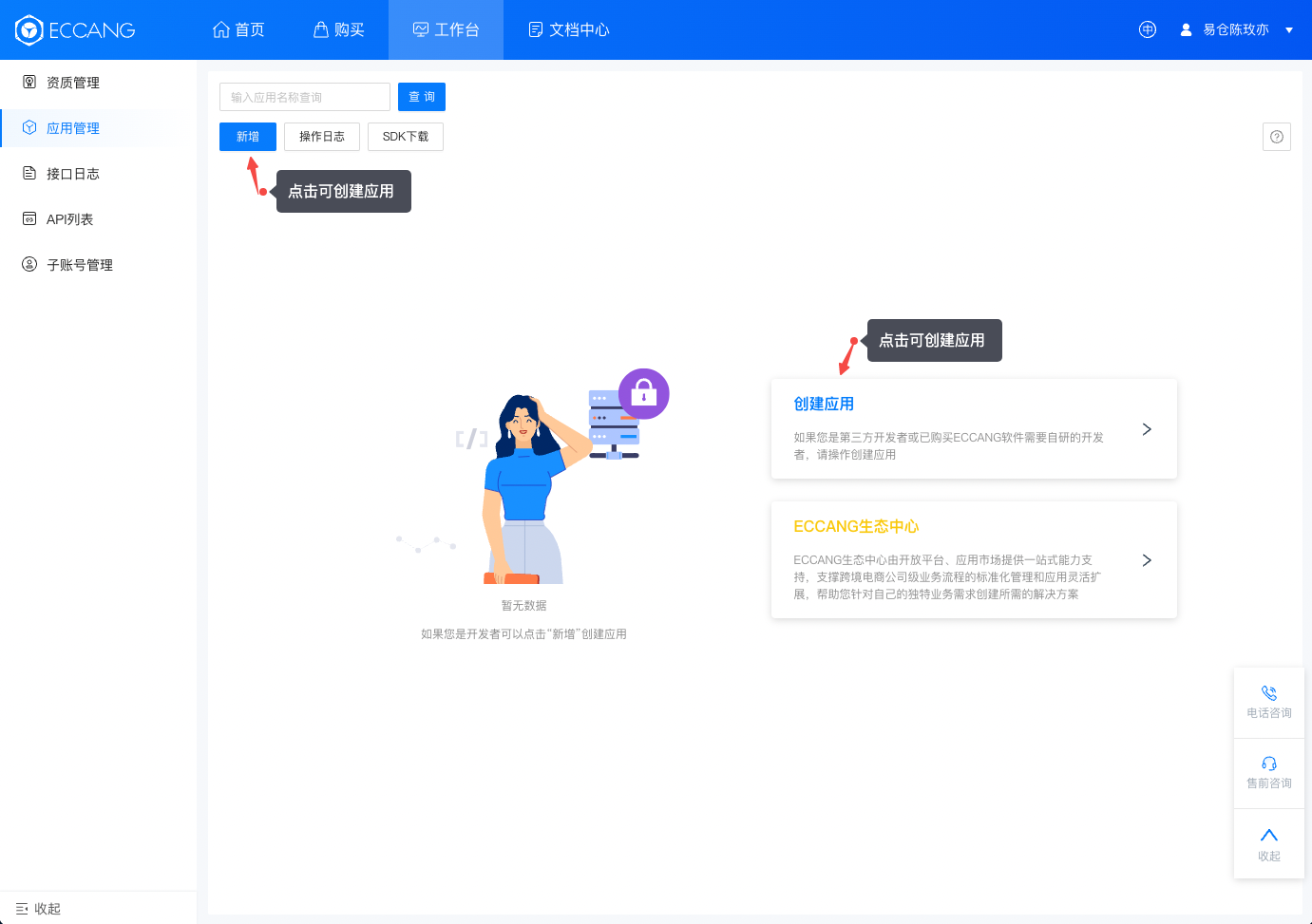
Task: Focus the application name search field
Action: pyautogui.click(x=305, y=97)
